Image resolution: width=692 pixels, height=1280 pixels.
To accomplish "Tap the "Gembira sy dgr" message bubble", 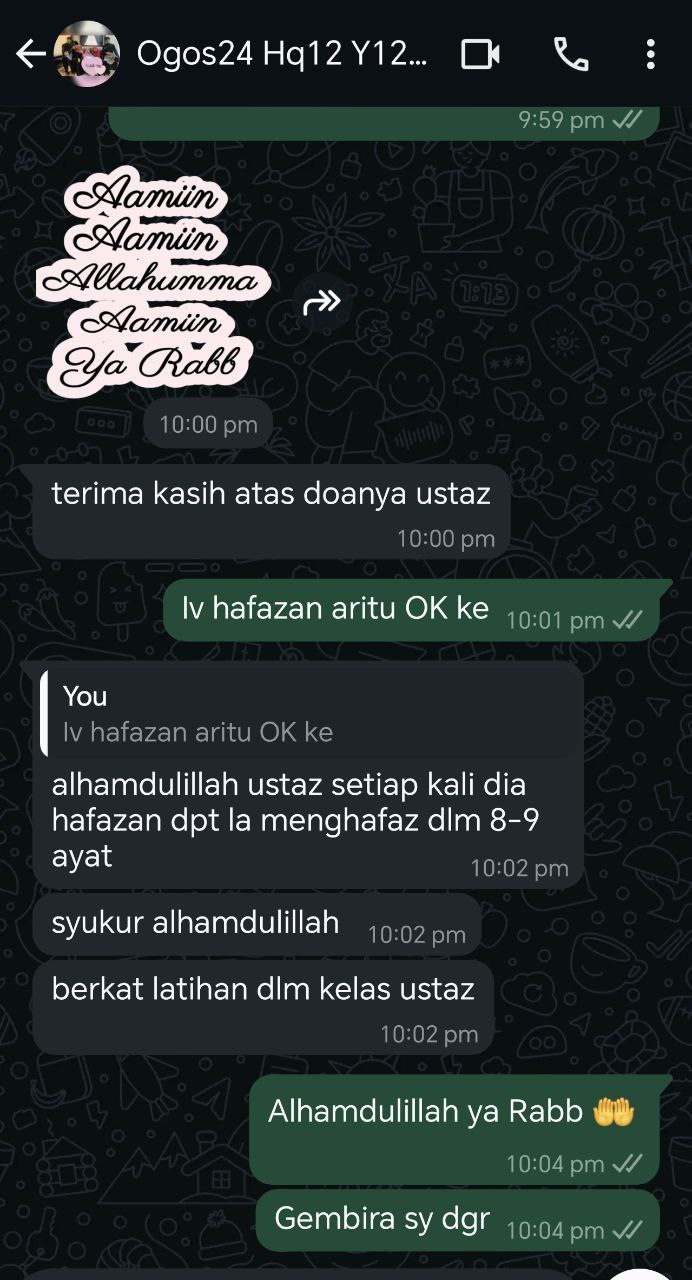I will point(457,1220).
